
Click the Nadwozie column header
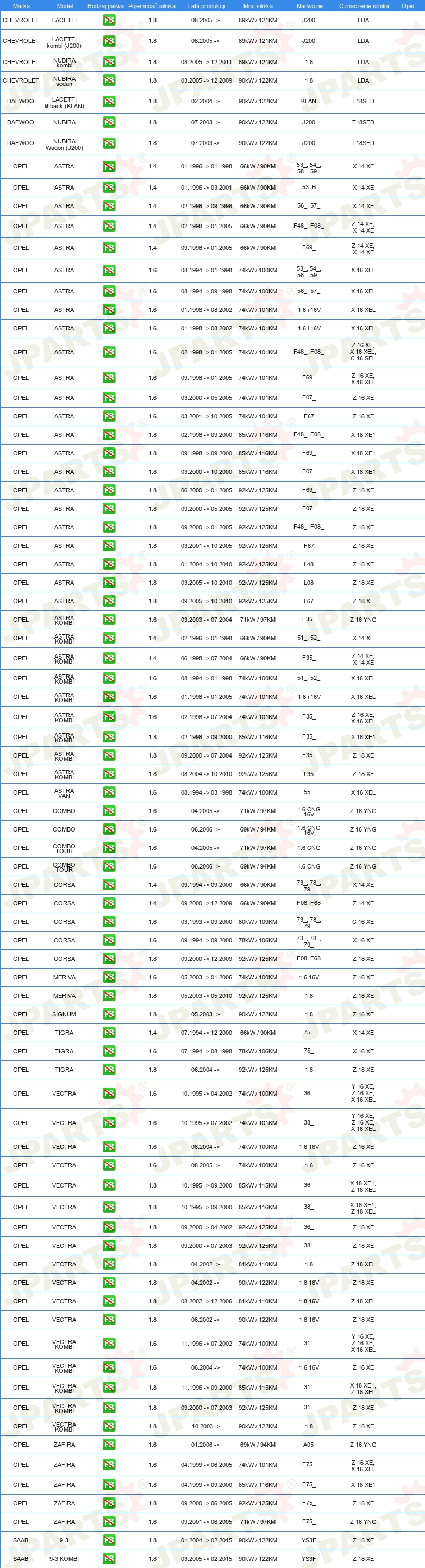[x=309, y=6]
